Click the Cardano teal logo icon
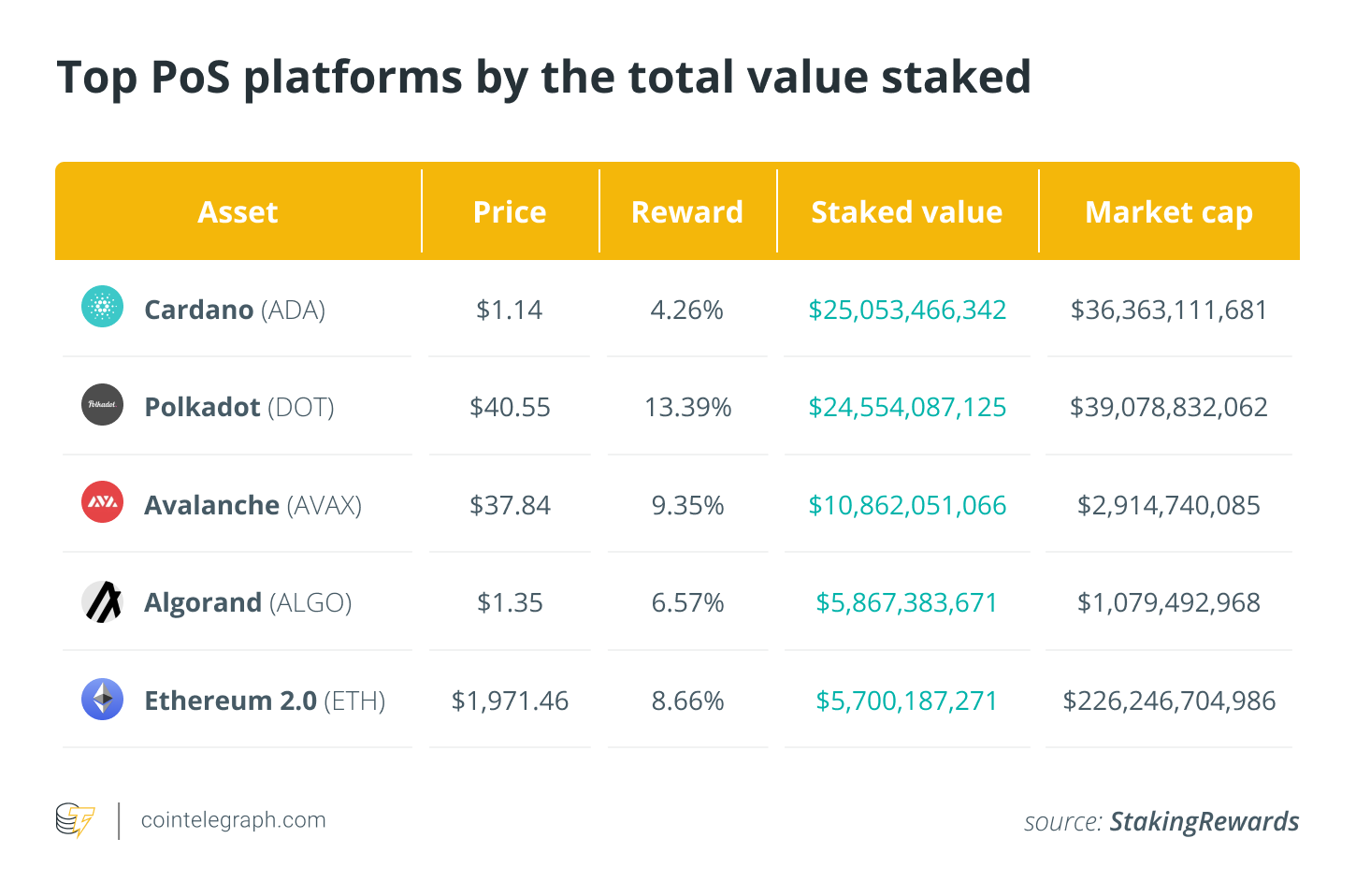Screen dimensions: 1356x896 103,307
